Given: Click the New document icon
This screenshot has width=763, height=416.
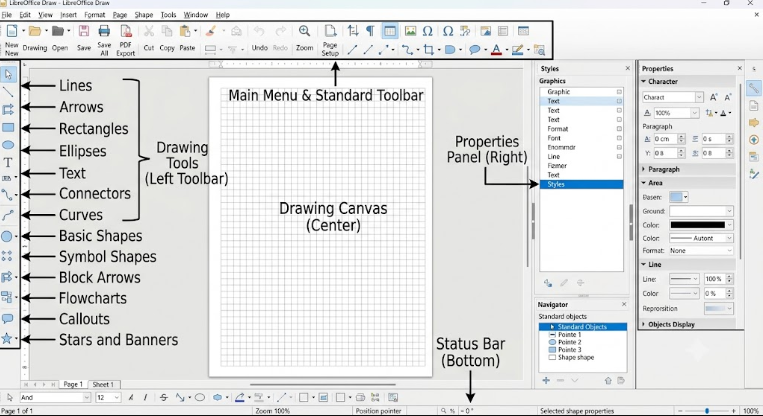Looking at the screenshot, I should click(12, 31).
